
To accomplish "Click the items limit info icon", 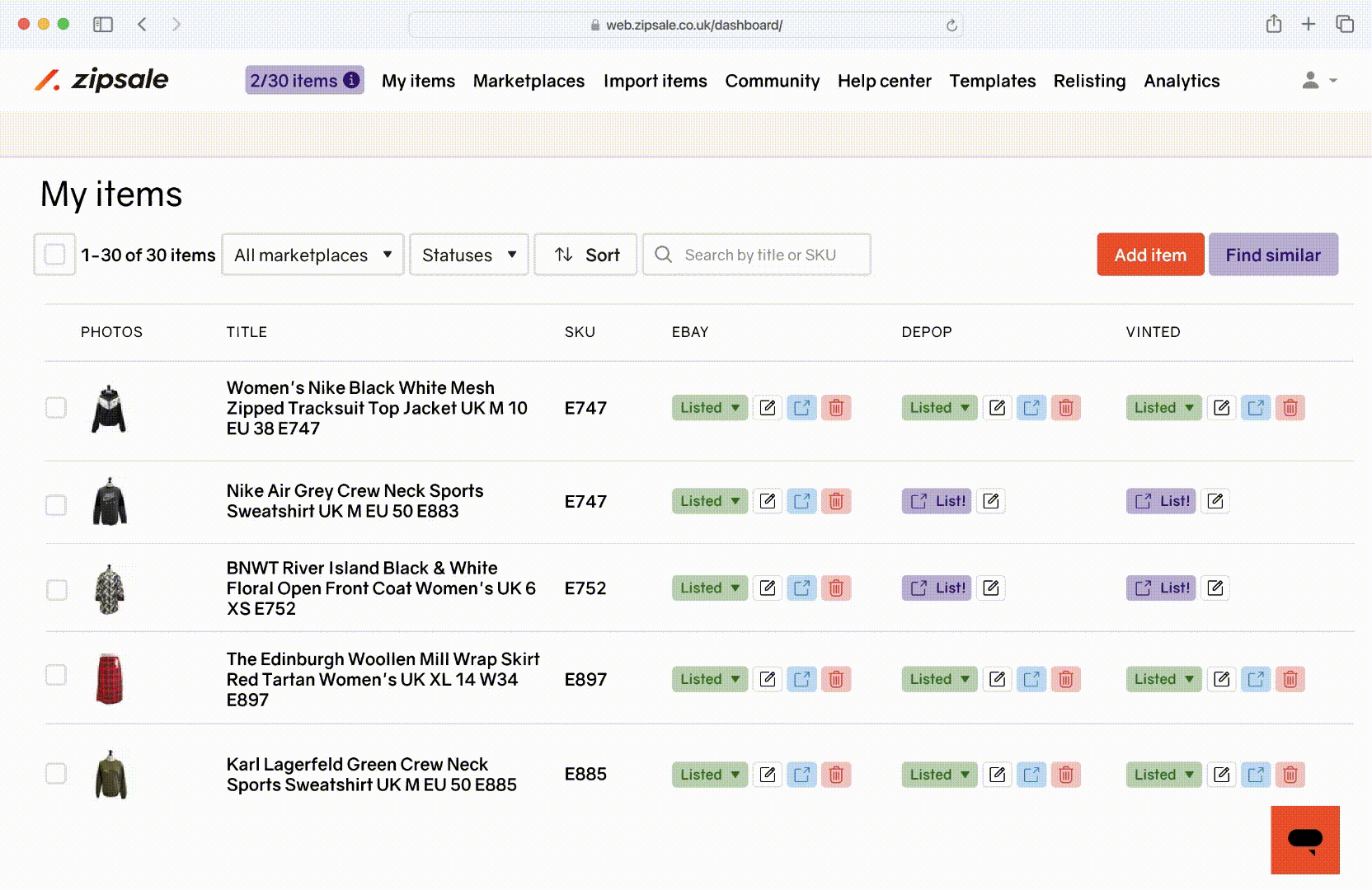I will (351, 80).
